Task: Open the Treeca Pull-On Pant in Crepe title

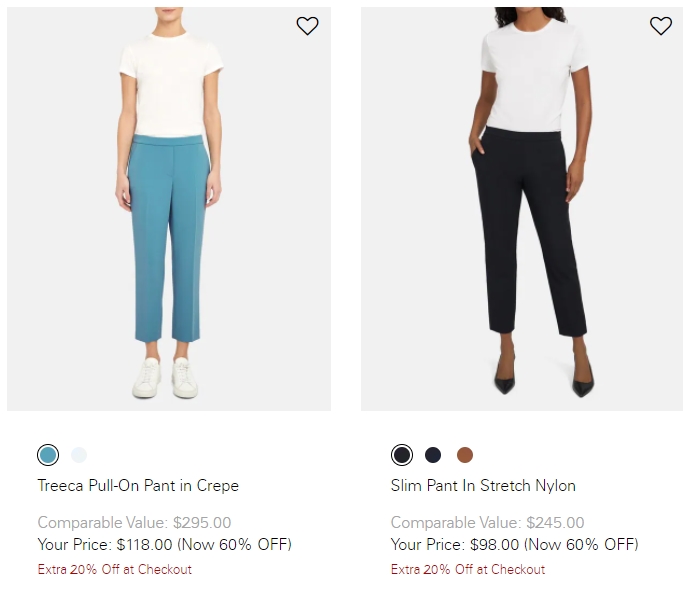Action: click(x=138, y=485)
